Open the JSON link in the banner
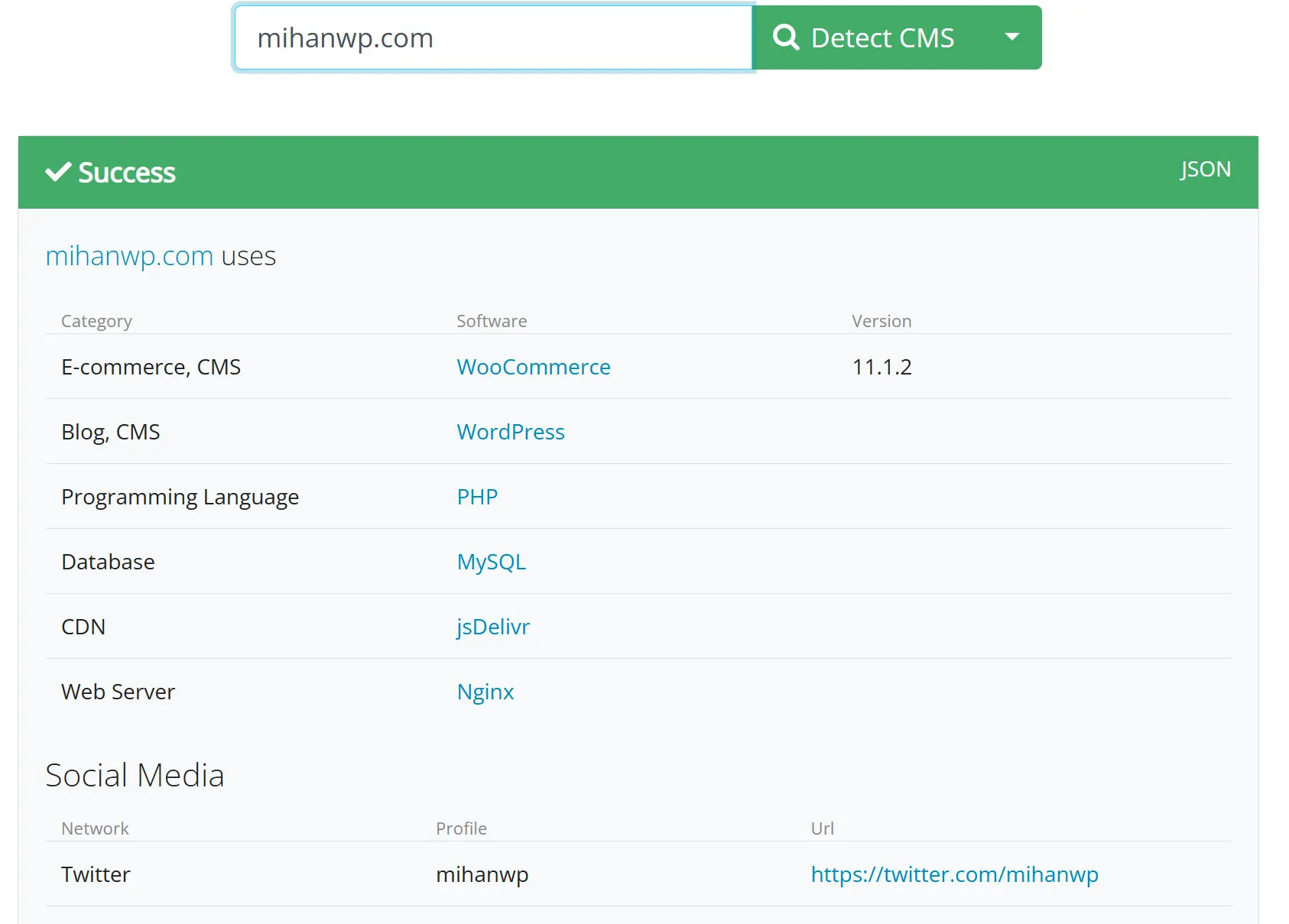This screenshot has height=924, width=1289. click(x=1205, y=169)
